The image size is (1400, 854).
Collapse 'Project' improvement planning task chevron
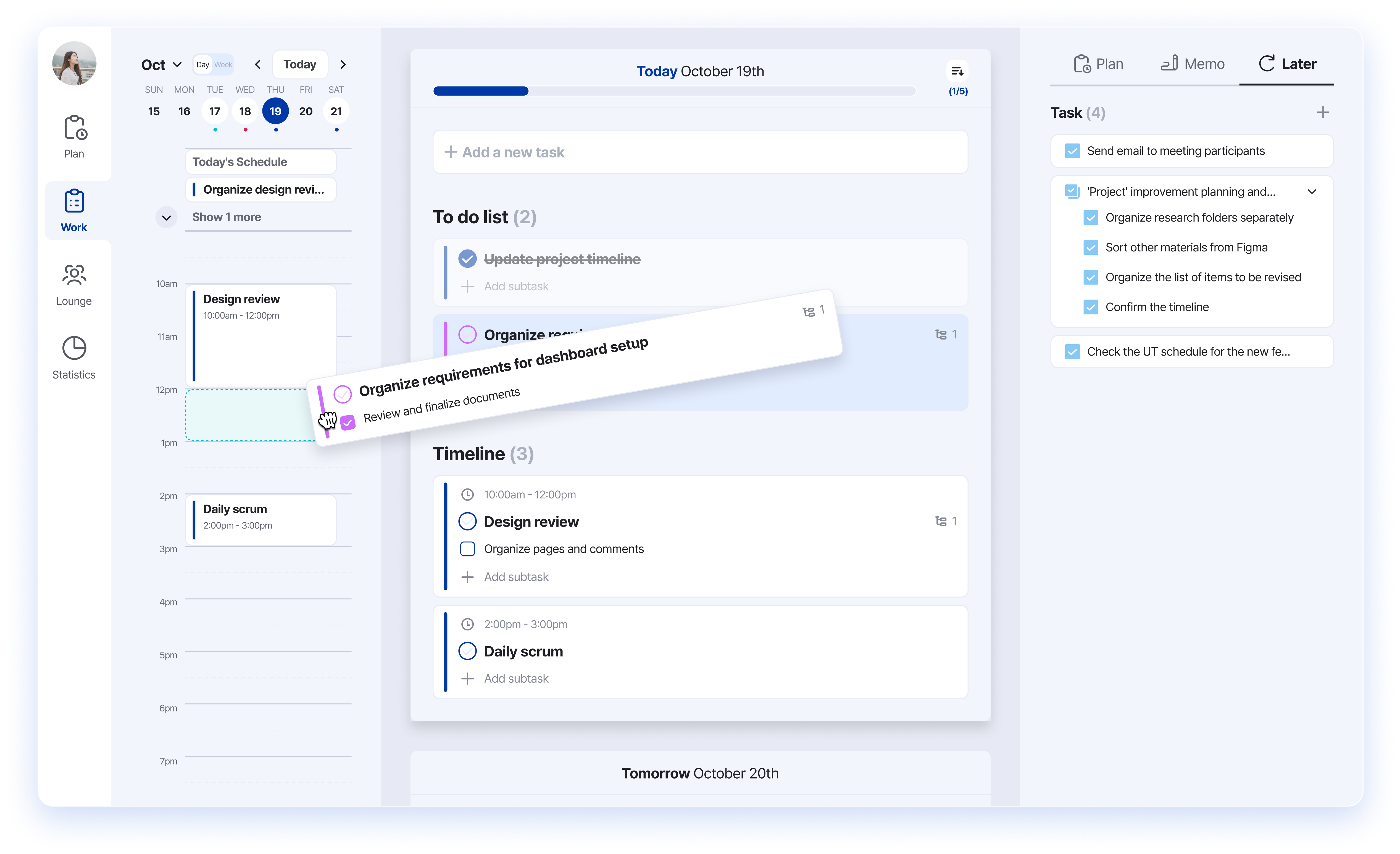1312,192
